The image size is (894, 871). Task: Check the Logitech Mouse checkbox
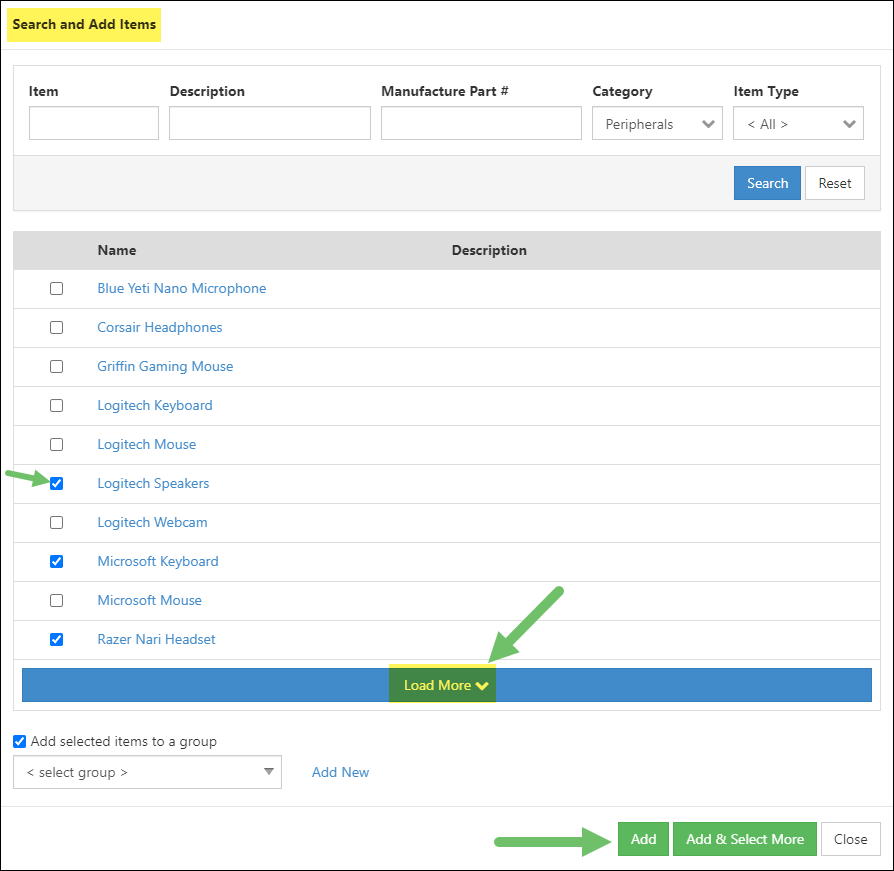pos(56,445)
